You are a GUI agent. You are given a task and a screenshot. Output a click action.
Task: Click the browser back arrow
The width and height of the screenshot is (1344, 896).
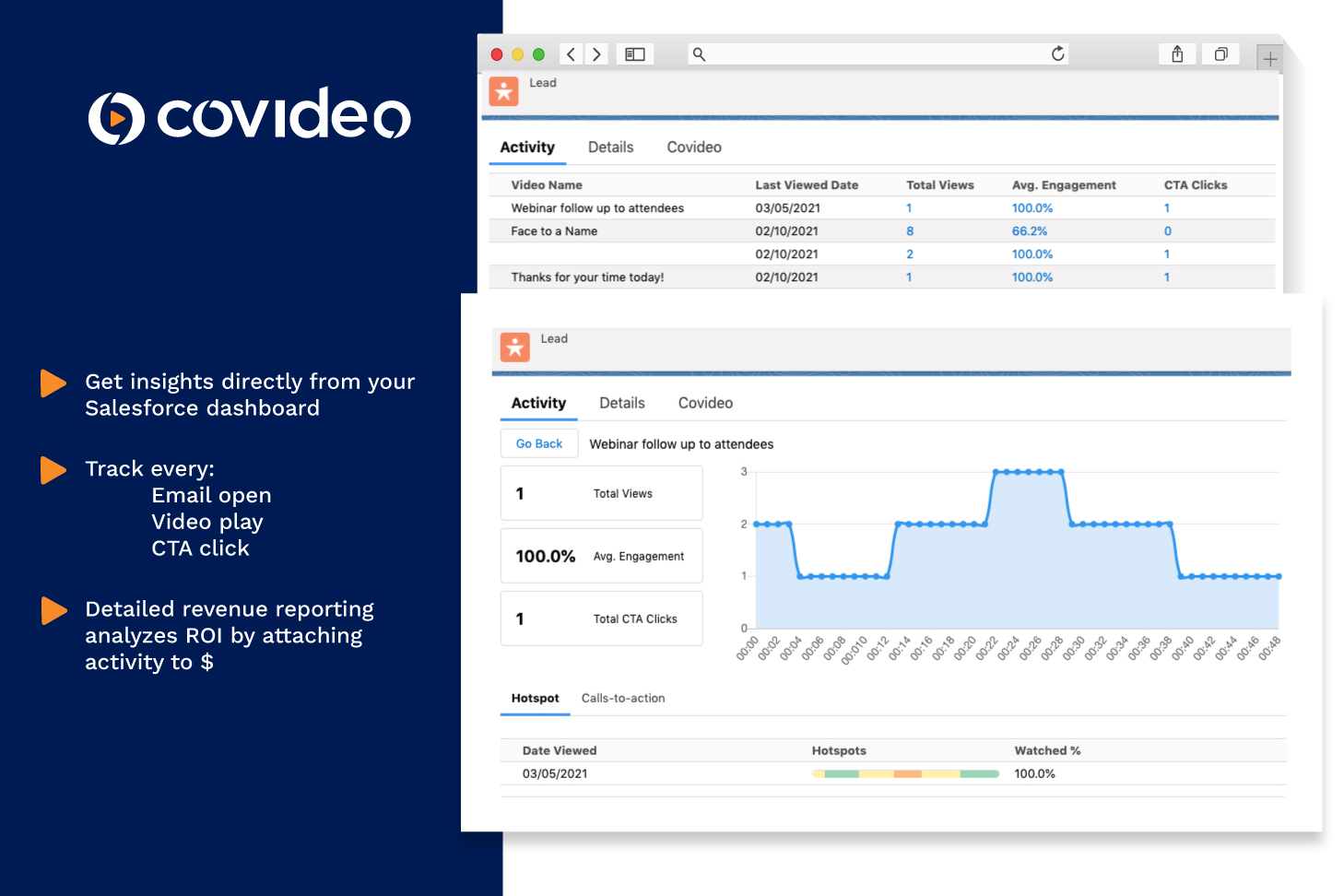pyautogui.click(x=572, y=54)
